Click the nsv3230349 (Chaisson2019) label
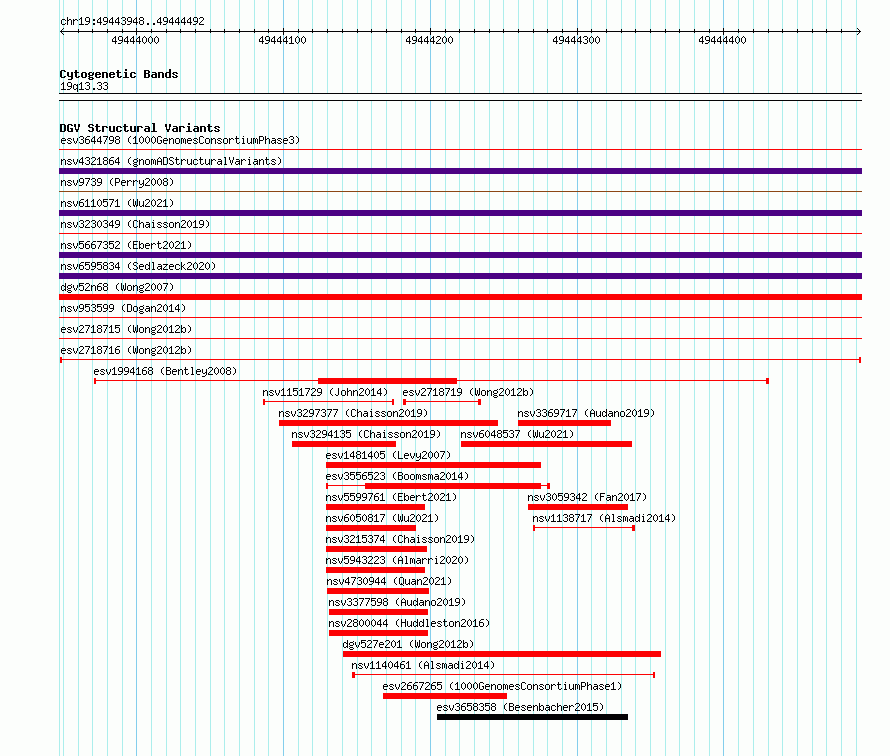This screenshot has height=756, width=890. (x=135, y=224)
